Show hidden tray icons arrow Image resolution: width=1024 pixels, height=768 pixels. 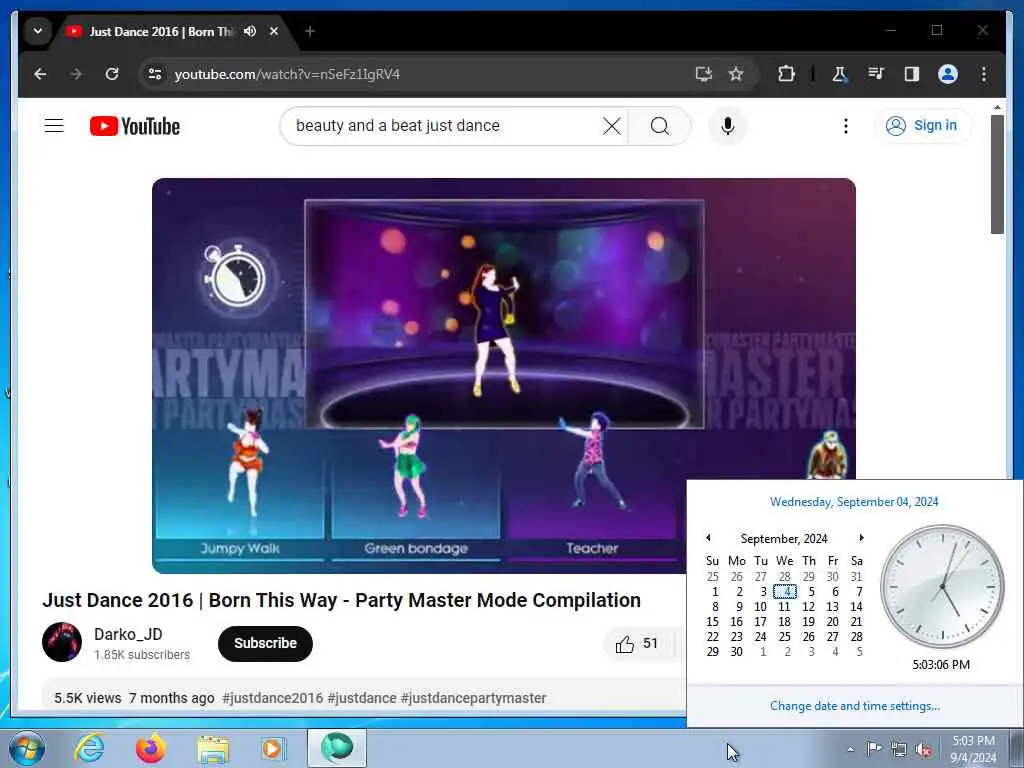[850, 749]
